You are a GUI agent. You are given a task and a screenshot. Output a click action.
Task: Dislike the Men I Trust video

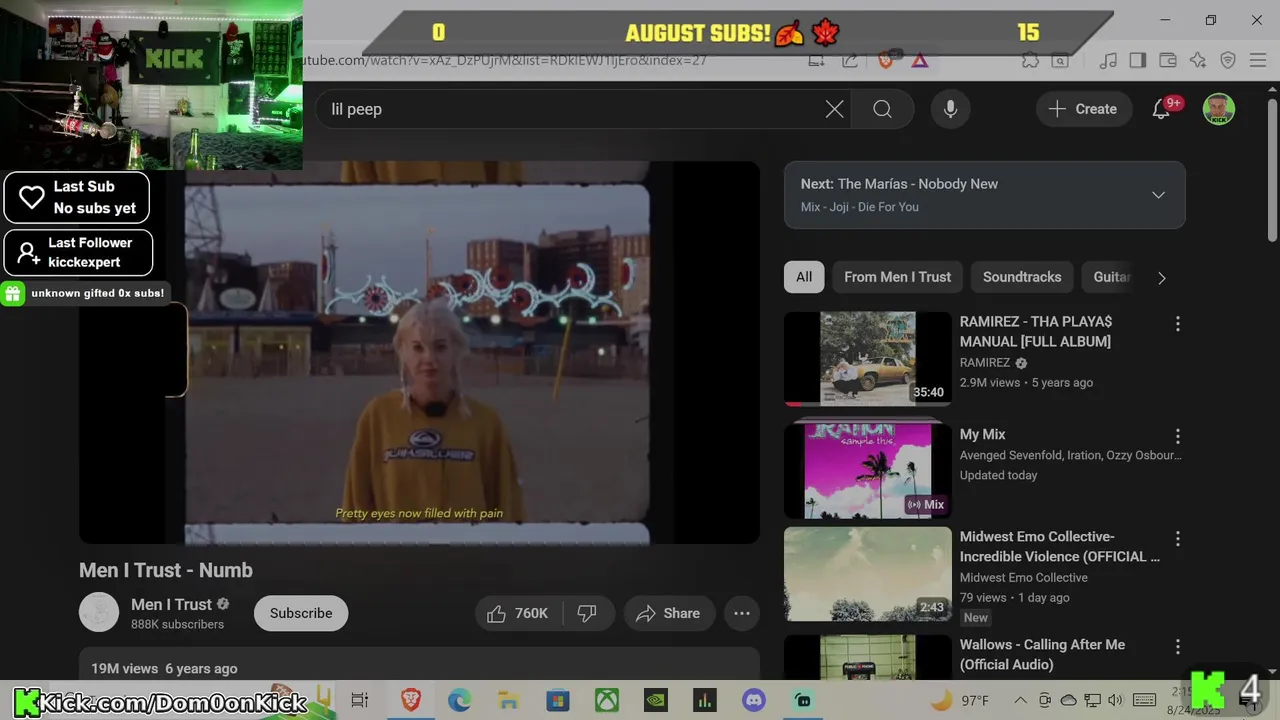point(587,613)
